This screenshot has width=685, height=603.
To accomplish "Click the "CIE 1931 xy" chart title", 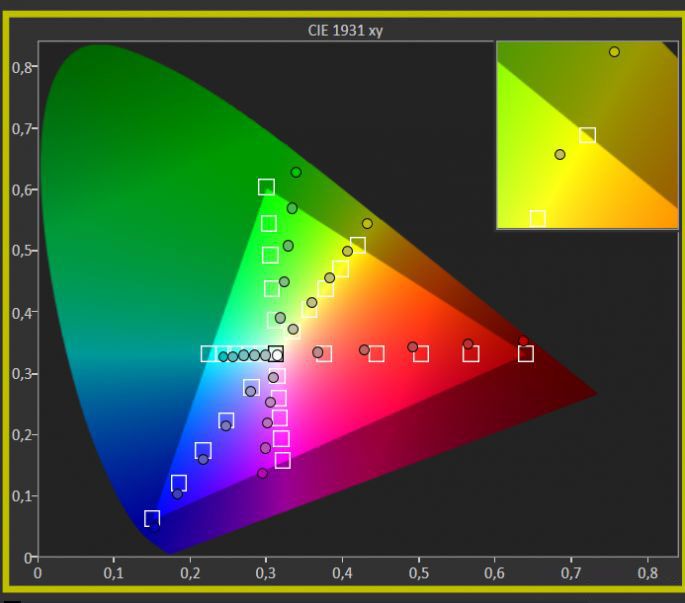I will pos(345,31).
